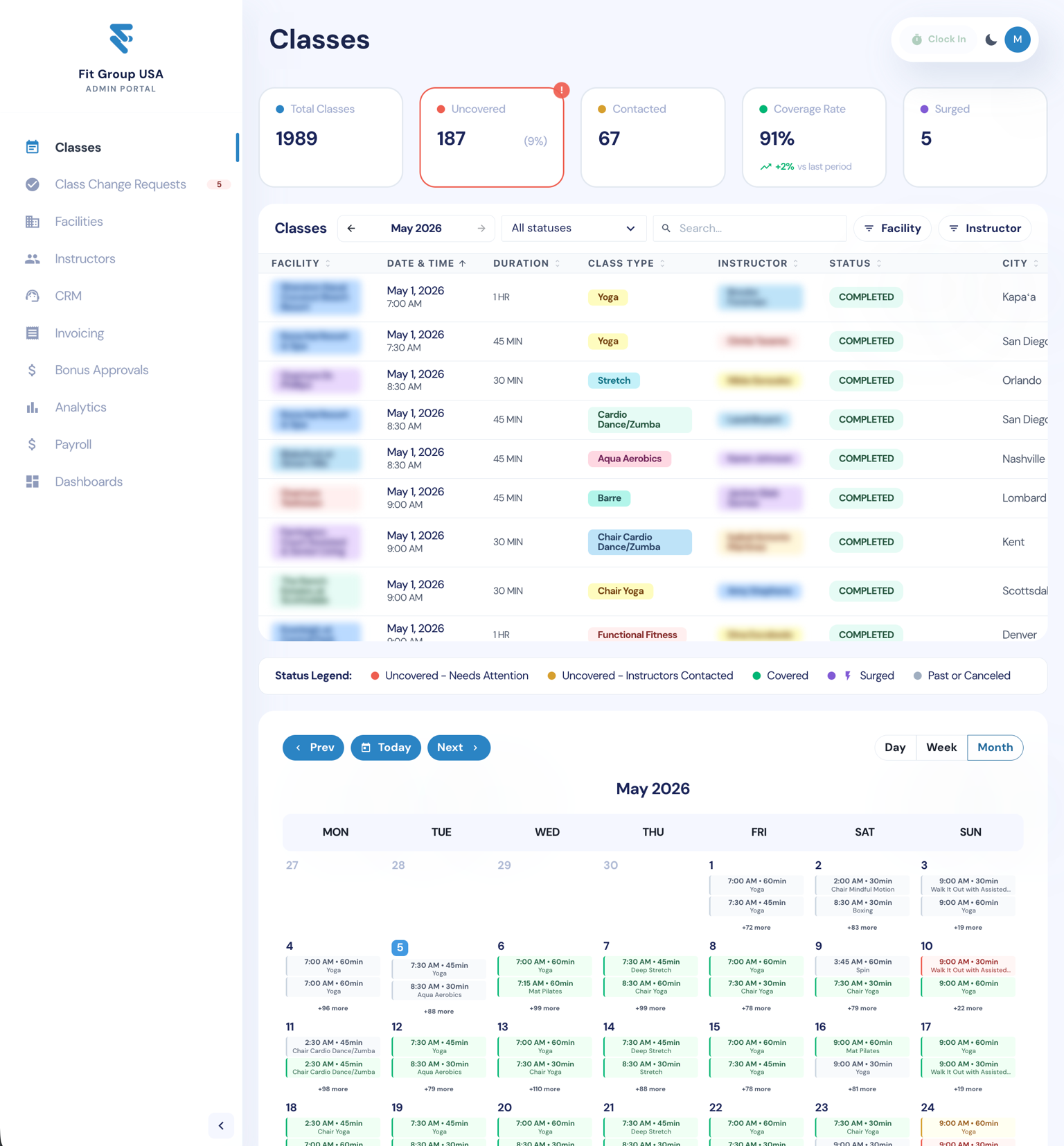Open the Instructor filter
The width and height of the screenshot is (1064, 1146).
[984, 228]
